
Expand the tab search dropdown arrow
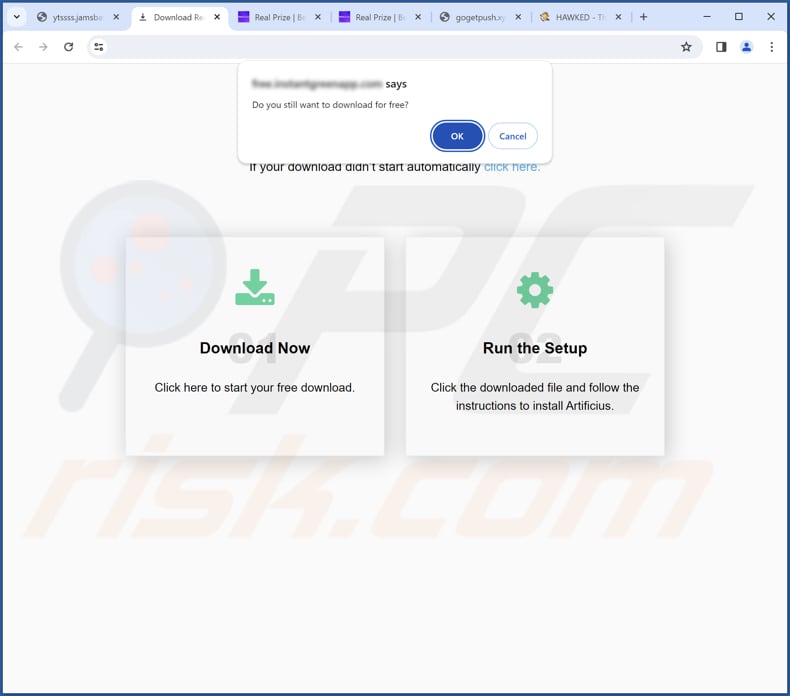pos(17,17)
